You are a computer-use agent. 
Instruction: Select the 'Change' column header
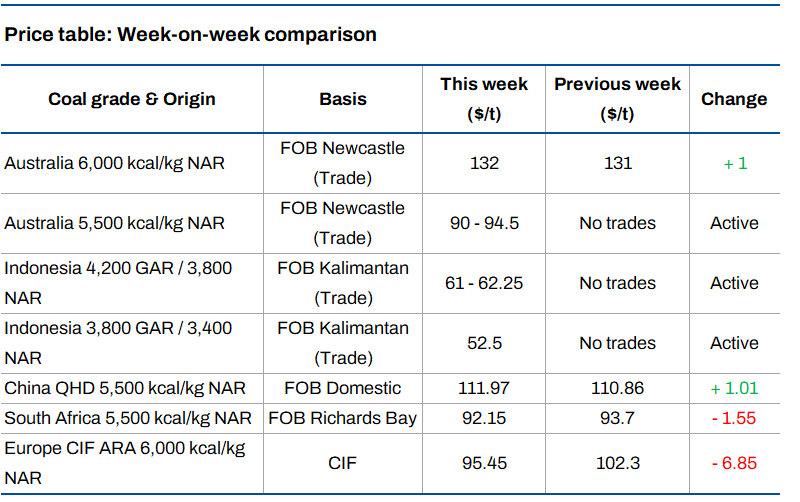pyautogui.click(x=734, y=99)
